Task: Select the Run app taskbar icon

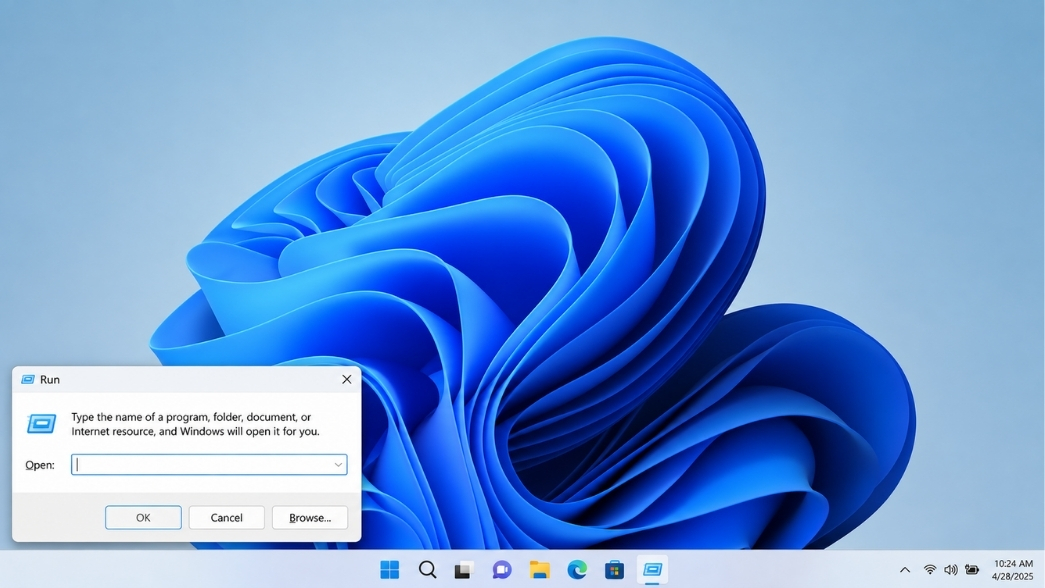Action: (652, 569)
